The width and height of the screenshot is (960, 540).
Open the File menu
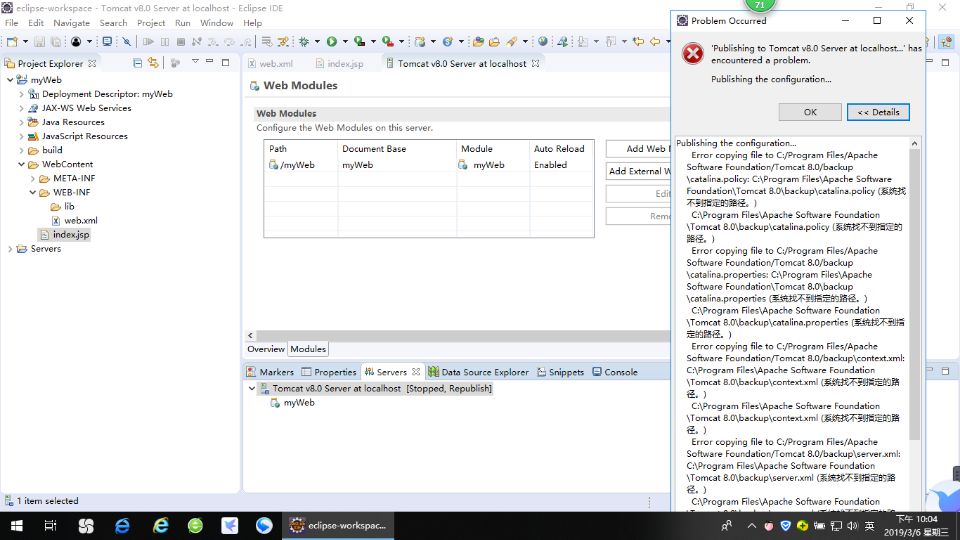(12, 23)
